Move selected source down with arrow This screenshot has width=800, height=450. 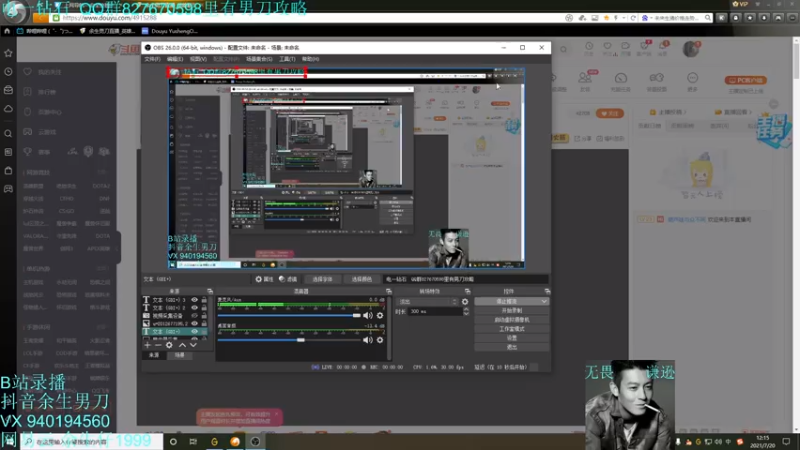[x=193, y=345]
